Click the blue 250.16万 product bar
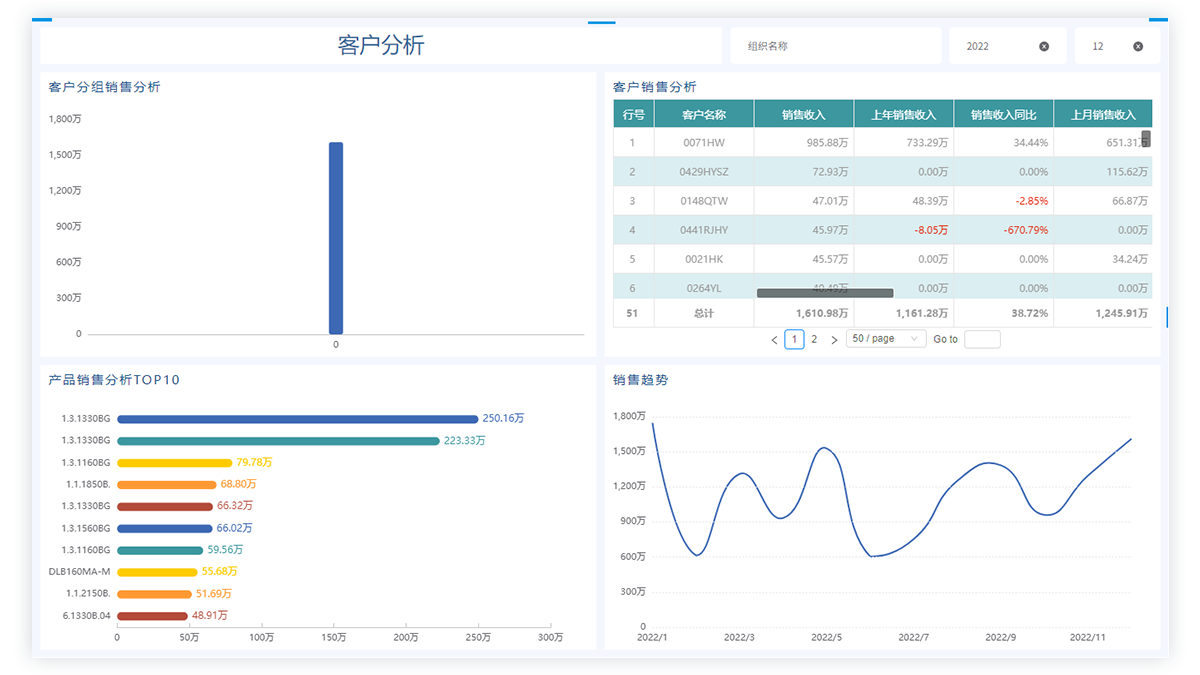Viewport: 1200px width, 675px height. pos(297,419)
